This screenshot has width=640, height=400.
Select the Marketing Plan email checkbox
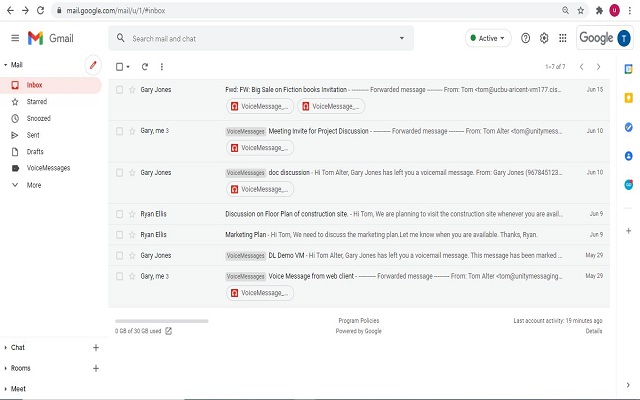pyautogui.click(x=119, y=235)
